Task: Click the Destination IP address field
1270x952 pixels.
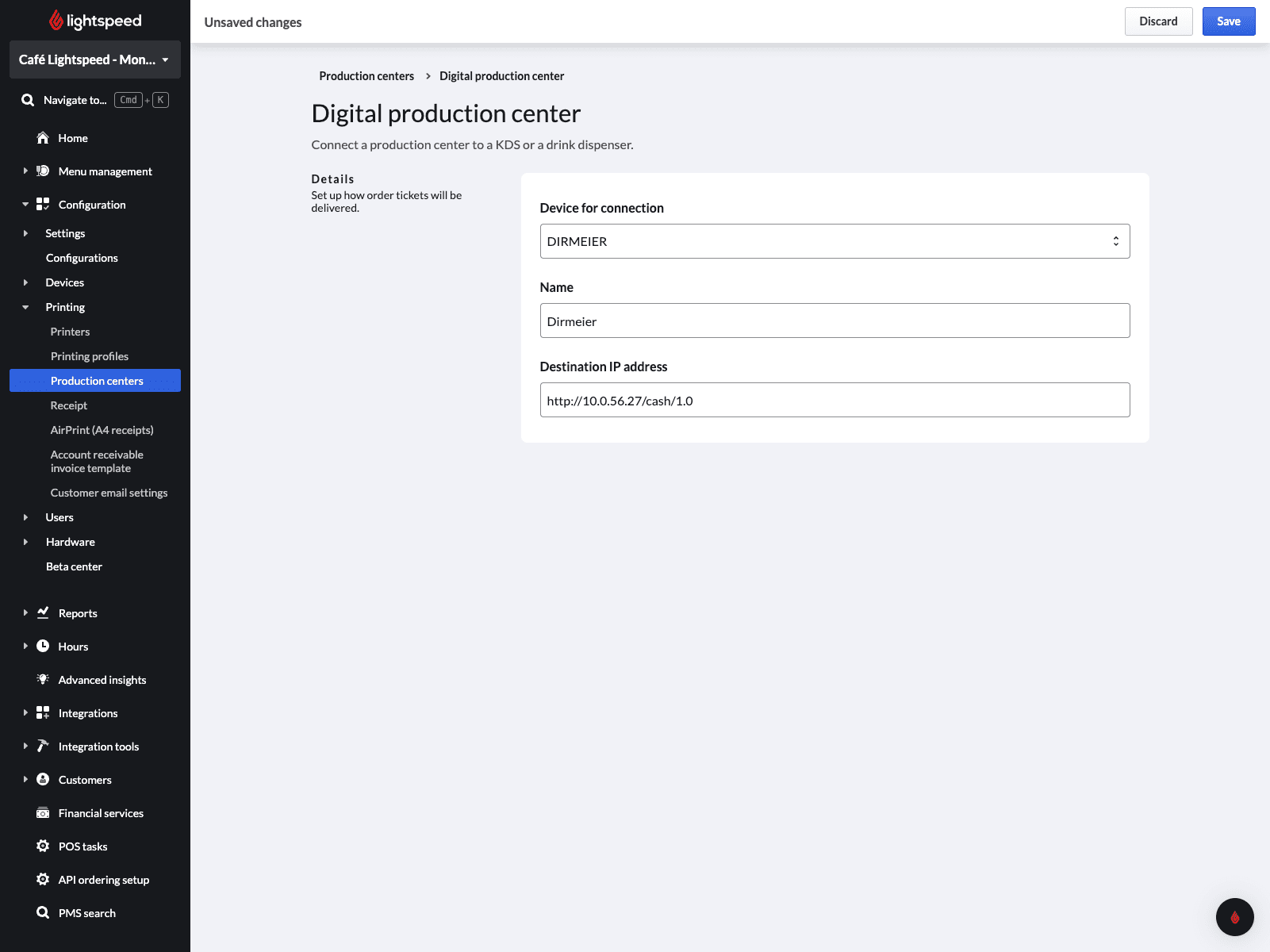Action: [835, 400]
